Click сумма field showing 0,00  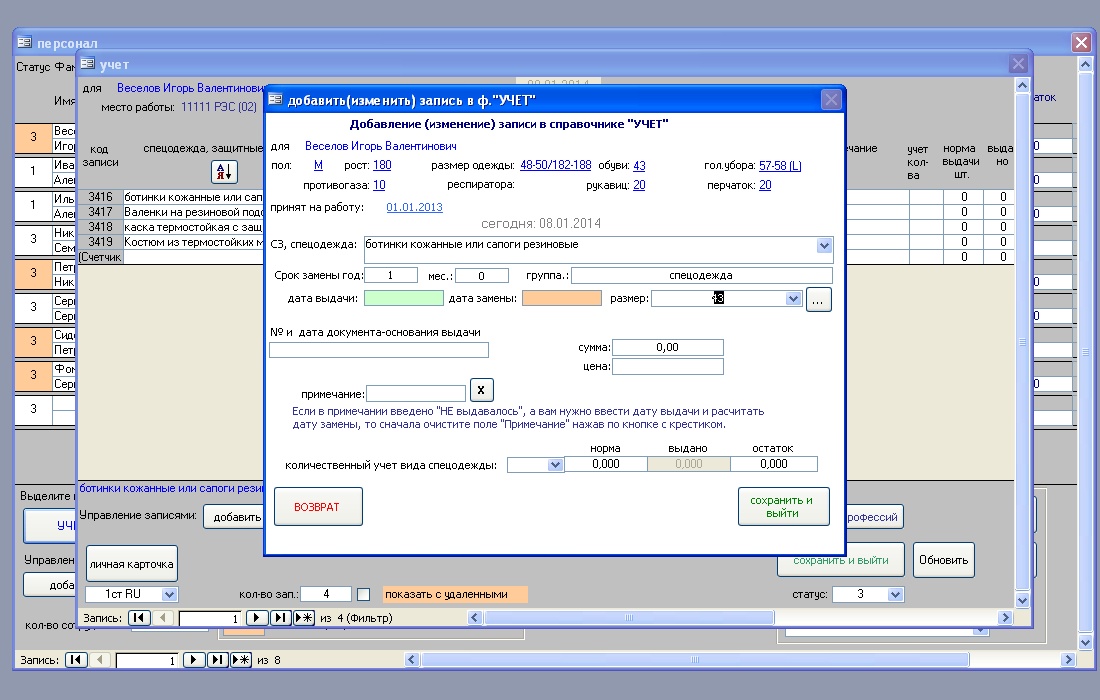(x=668, y=347)
